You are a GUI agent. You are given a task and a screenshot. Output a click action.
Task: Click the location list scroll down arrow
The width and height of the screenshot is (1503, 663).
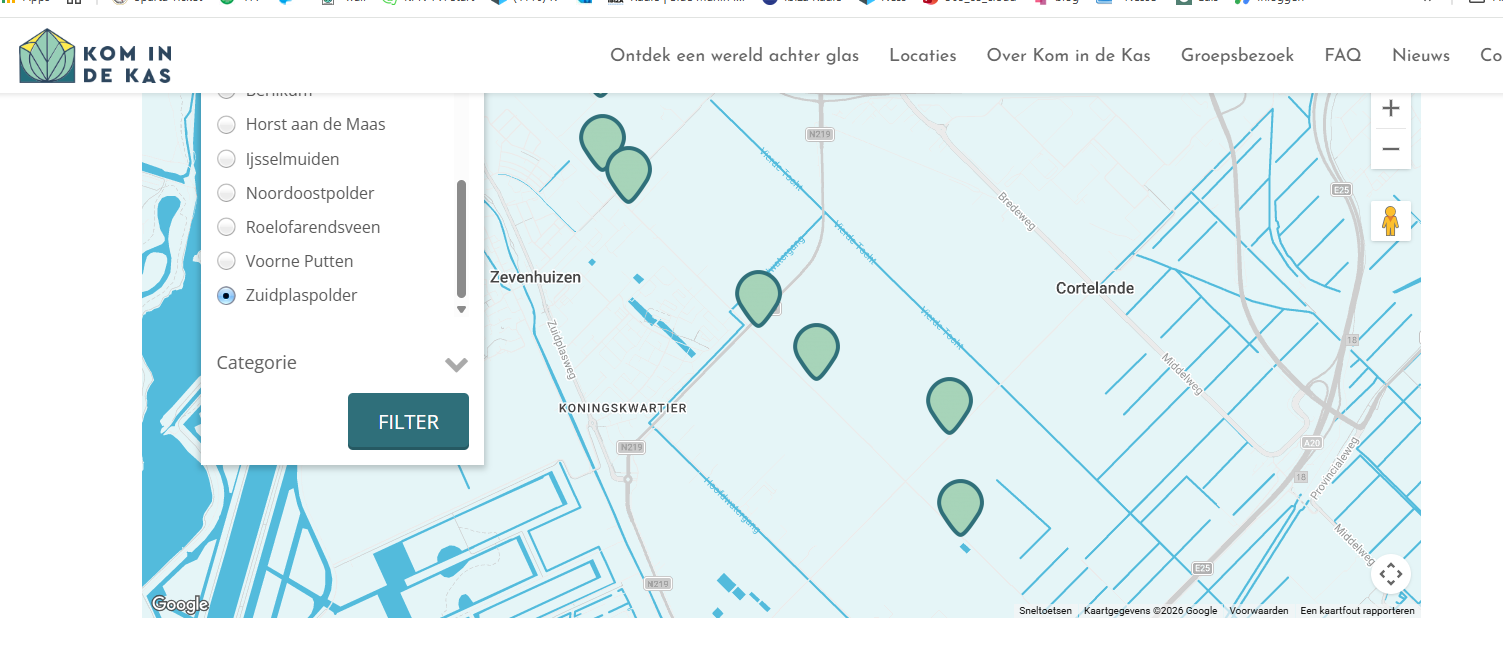click(461, 310)
